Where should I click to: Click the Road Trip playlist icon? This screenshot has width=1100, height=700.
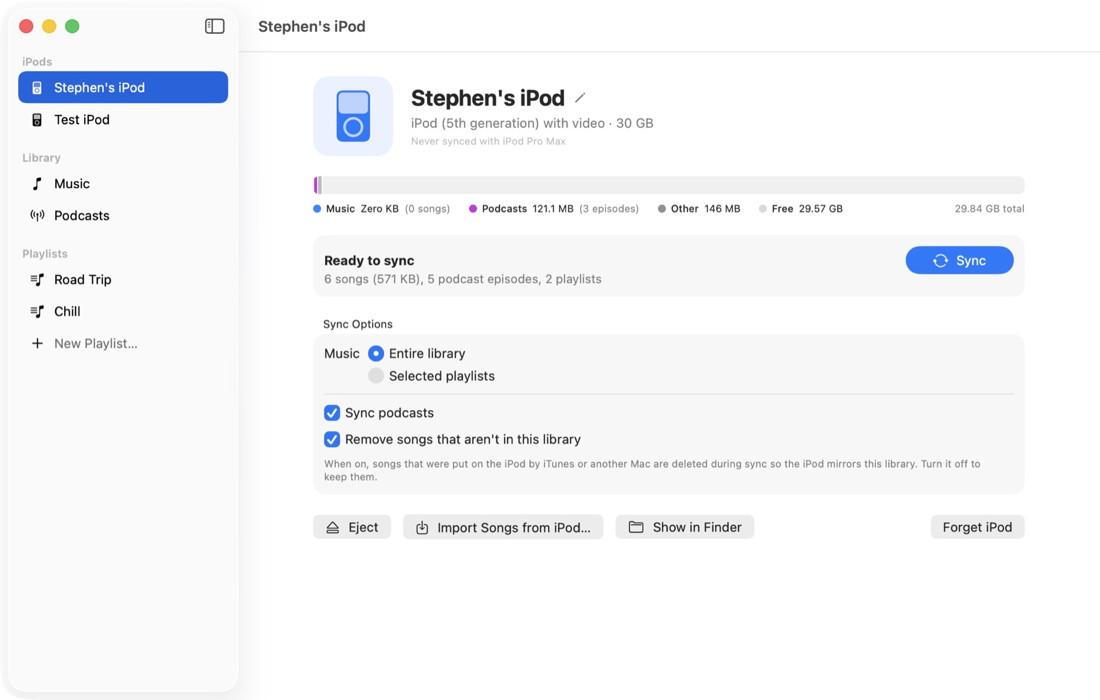(37, 280)
